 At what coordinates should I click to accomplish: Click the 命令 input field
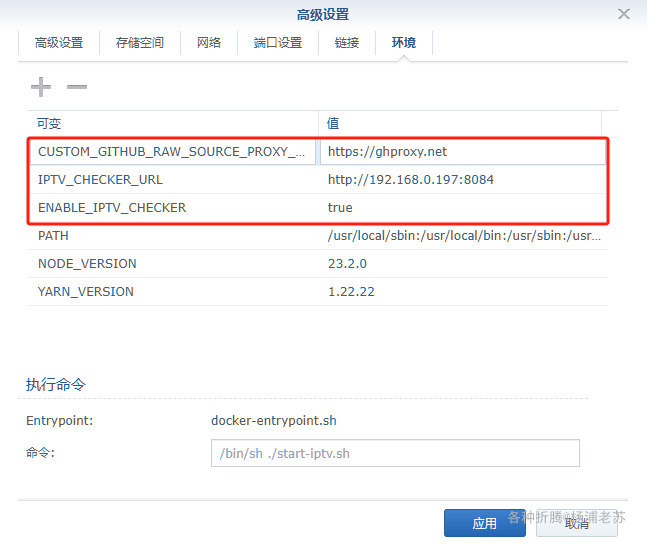tap(395, 453)
